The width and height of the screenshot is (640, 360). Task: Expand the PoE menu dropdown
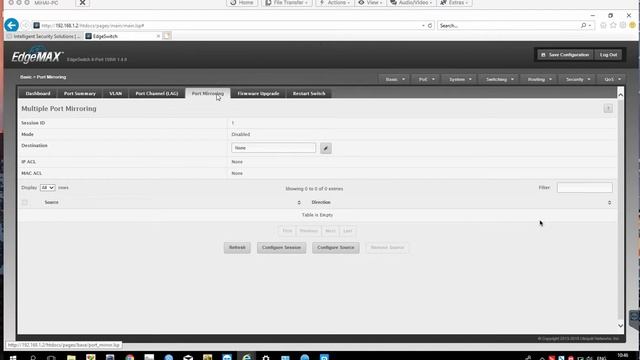tap(426, 79)
